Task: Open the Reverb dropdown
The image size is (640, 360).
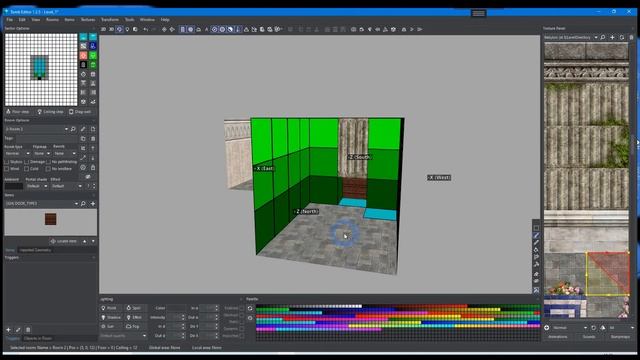Action: [x=65, y=153]
